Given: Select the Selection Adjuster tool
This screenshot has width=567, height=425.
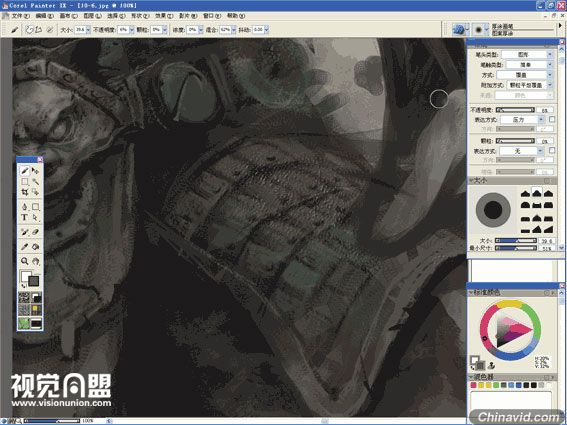Looking at the screenshot, I should coord(35,192).
